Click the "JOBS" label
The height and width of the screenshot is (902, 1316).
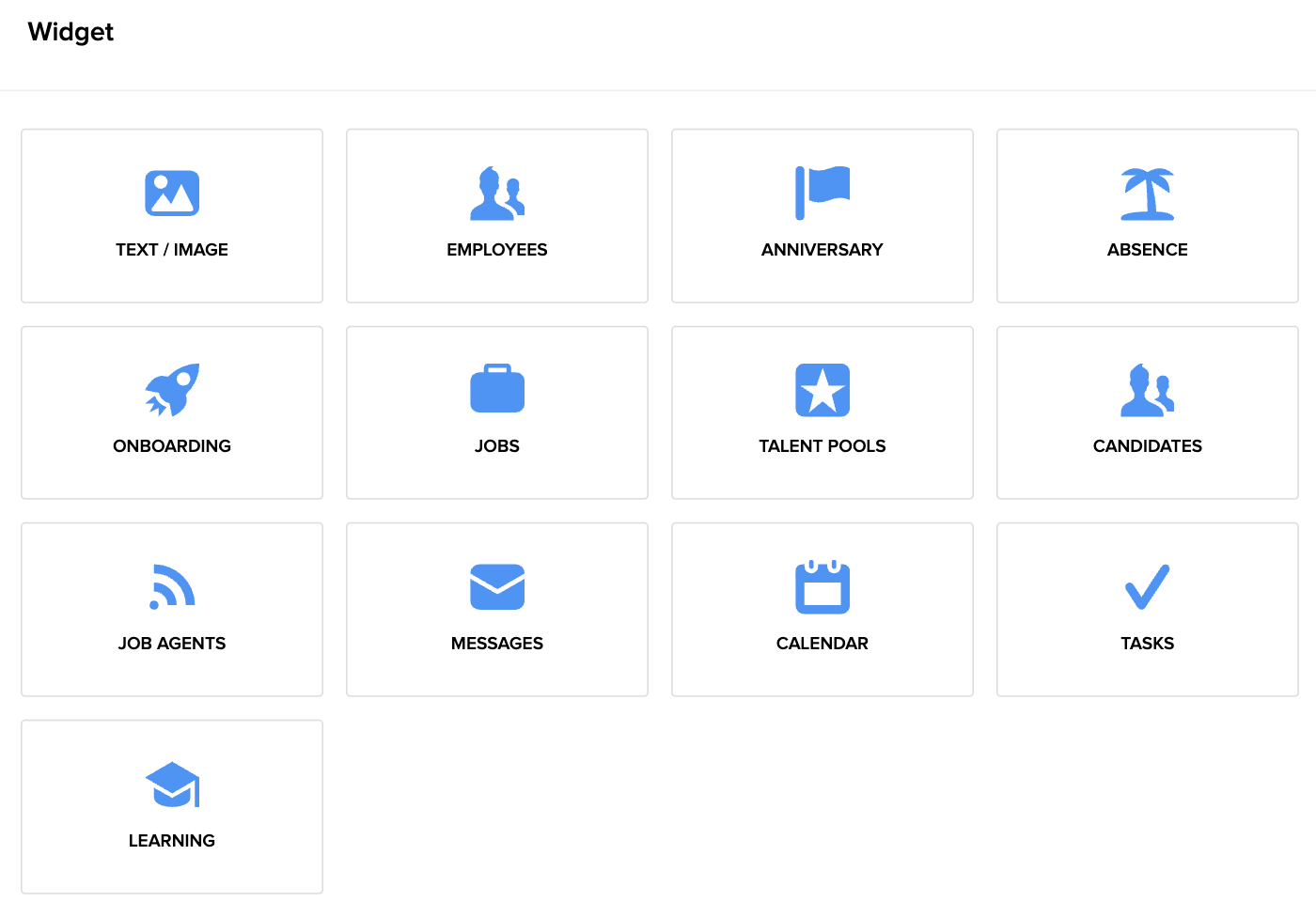497,446
